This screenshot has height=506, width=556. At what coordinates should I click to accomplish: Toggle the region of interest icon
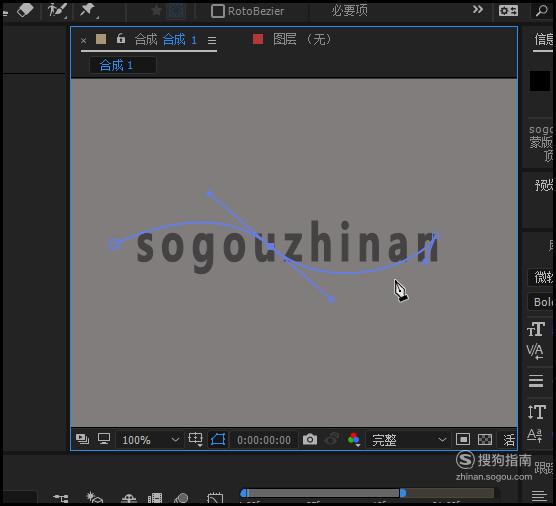(463, 440)
